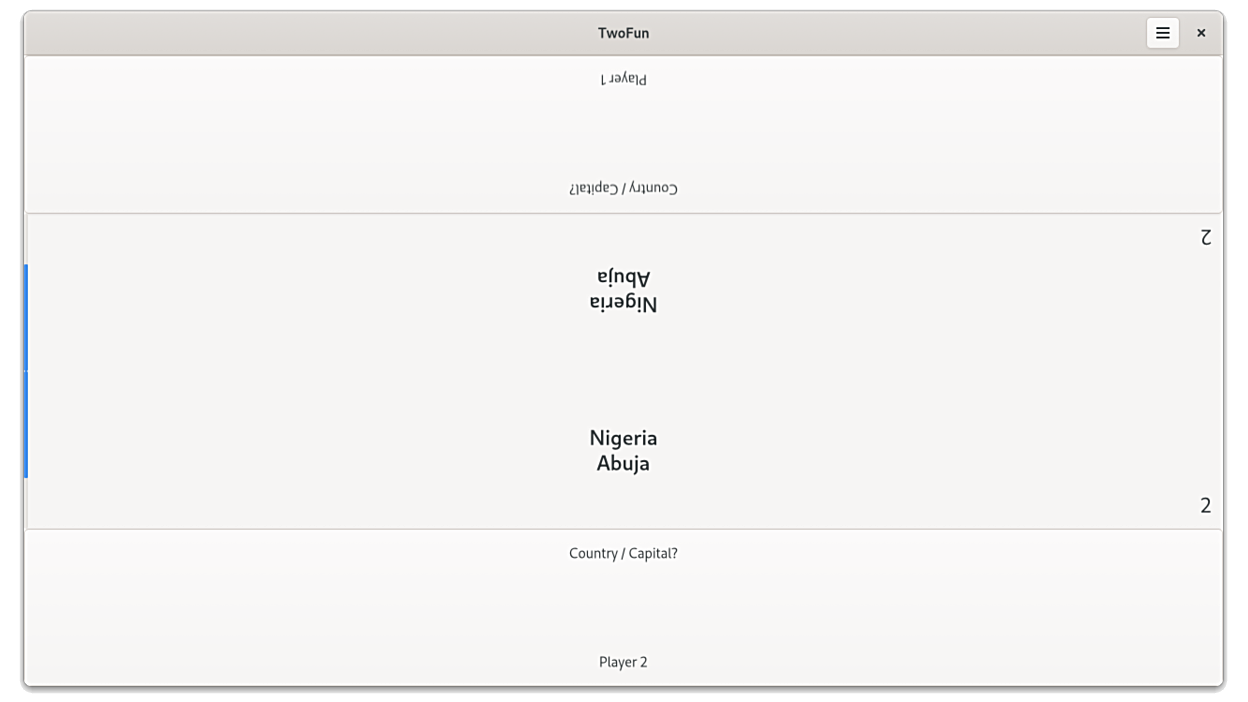
Task: Click the divider below Player 1's panel
Action: pos(623,213)
